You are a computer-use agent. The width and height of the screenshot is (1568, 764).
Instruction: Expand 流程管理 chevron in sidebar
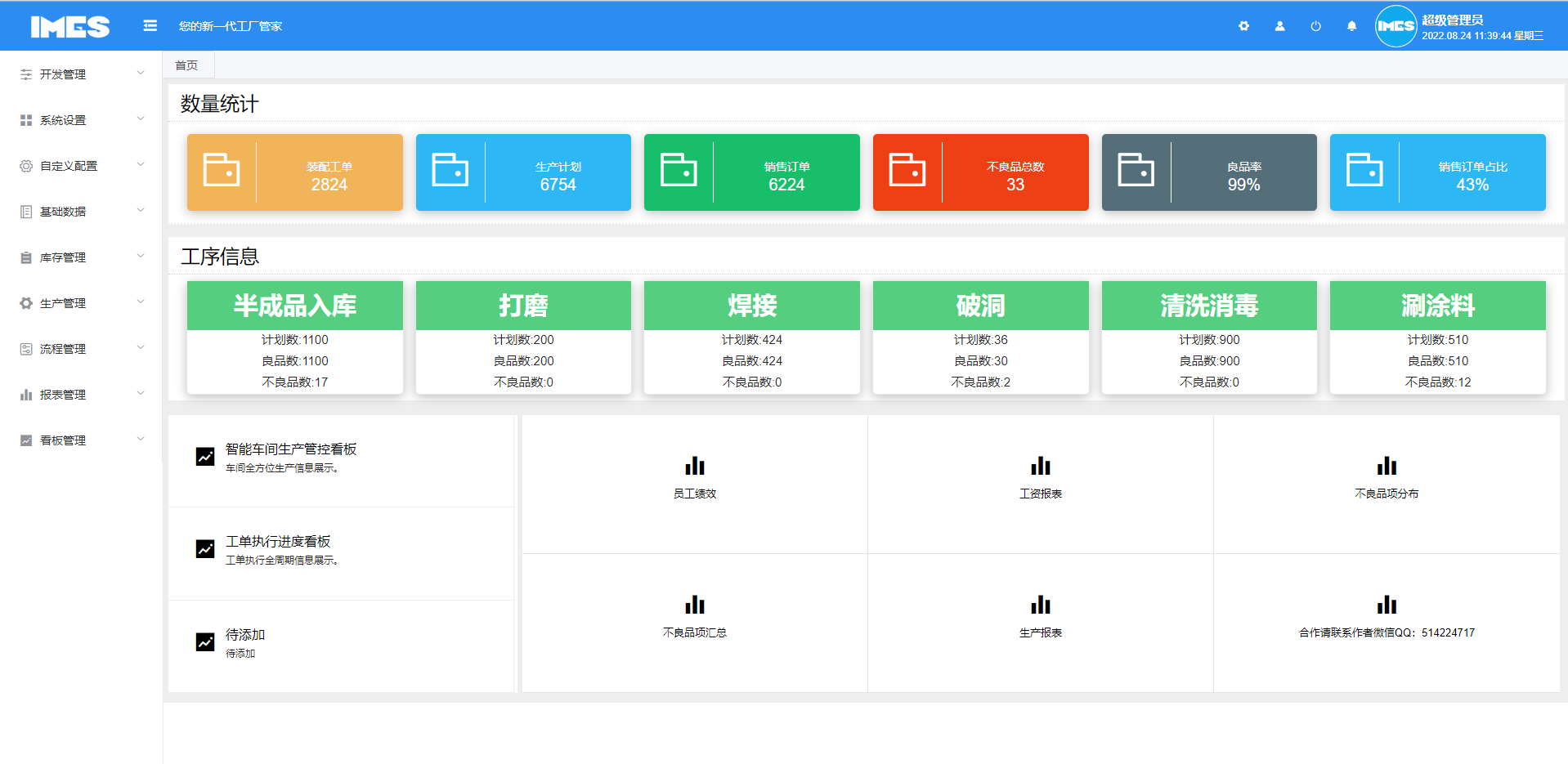(x=141, y=348)
